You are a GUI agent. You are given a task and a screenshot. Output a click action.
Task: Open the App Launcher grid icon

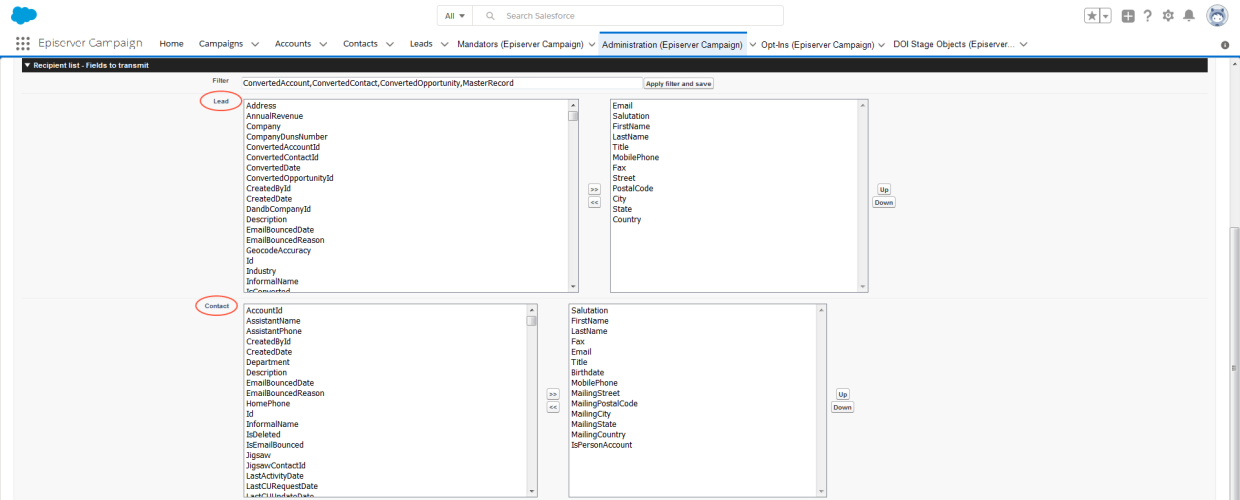22,44
